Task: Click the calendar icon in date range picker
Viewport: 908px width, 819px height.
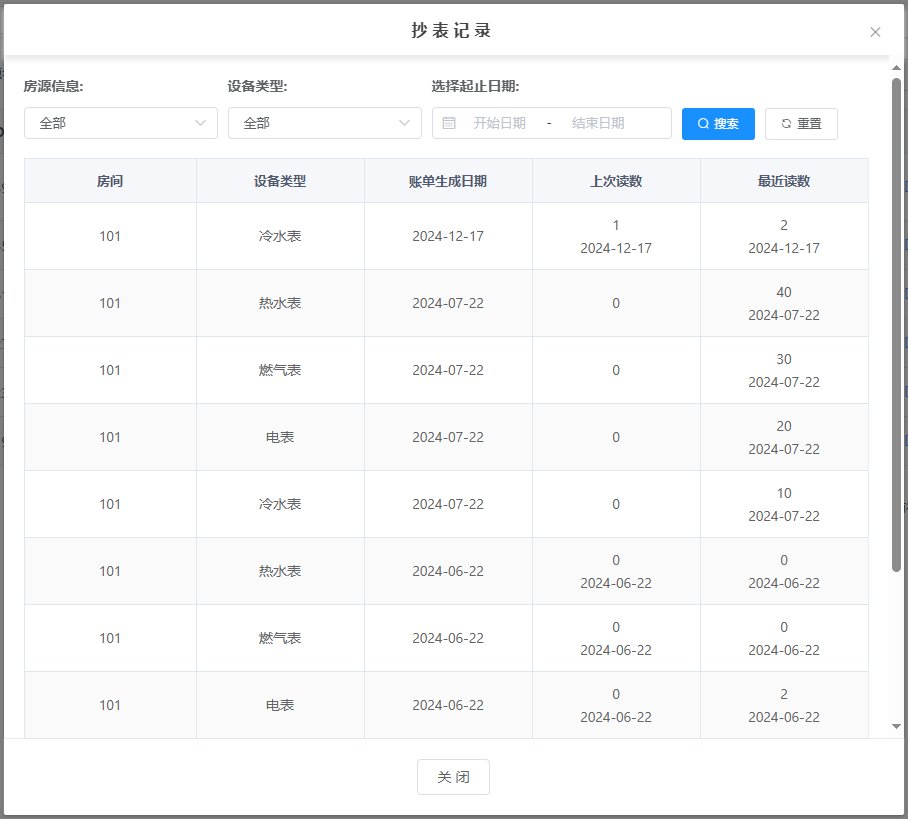Action: coord(449,123)
